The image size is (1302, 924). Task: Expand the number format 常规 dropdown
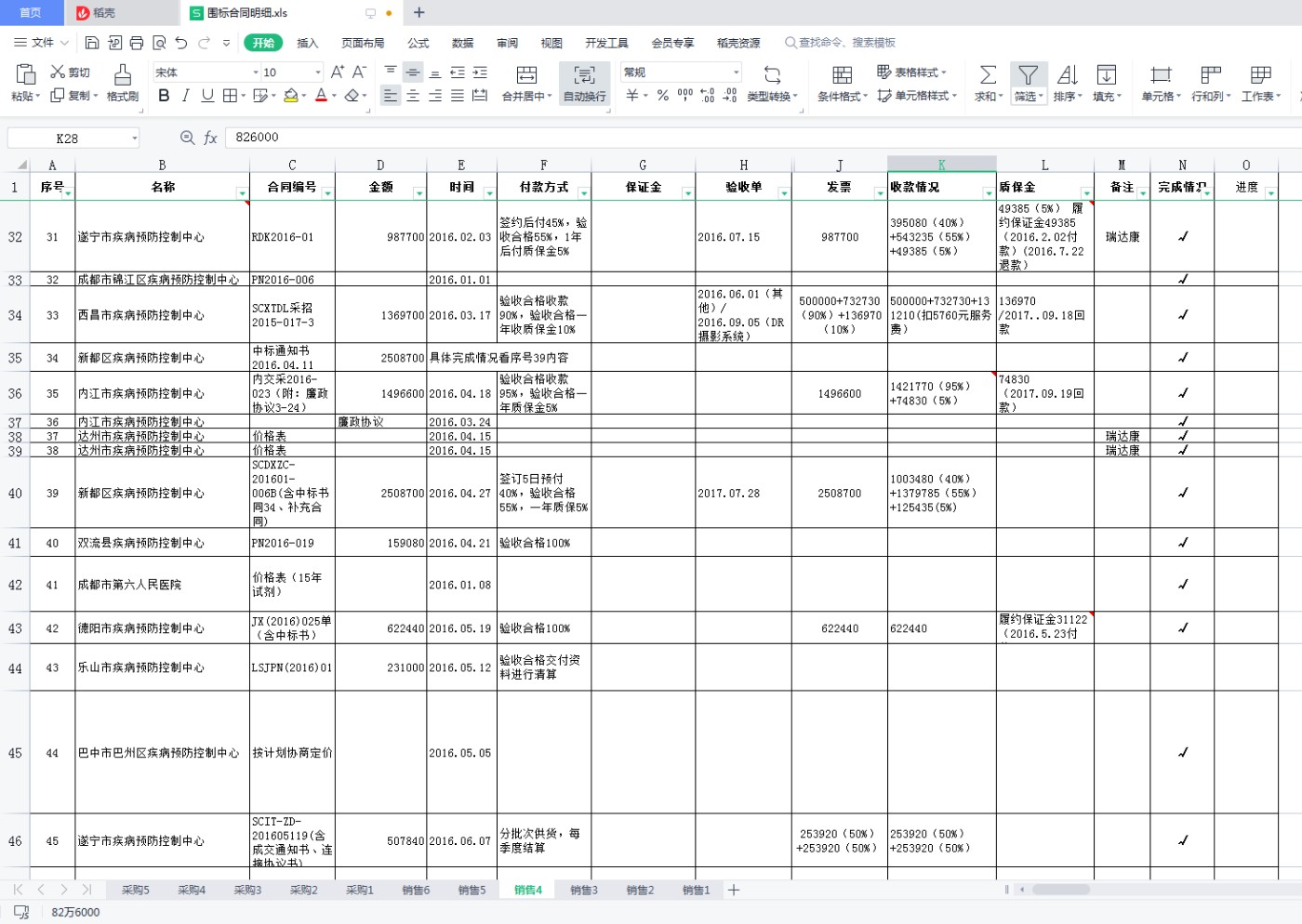click(736, 73)
